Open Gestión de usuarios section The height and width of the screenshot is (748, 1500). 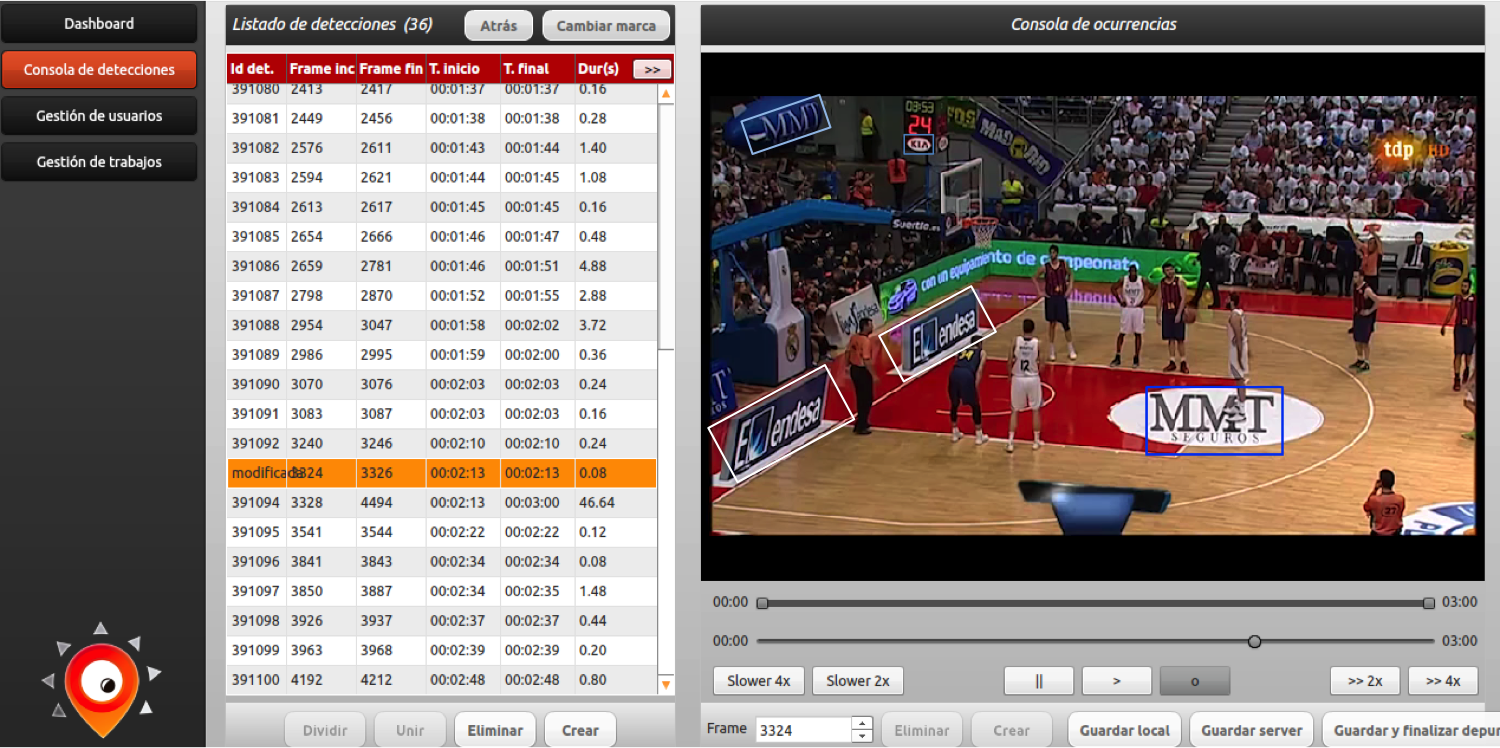click(x=99, y=116)
